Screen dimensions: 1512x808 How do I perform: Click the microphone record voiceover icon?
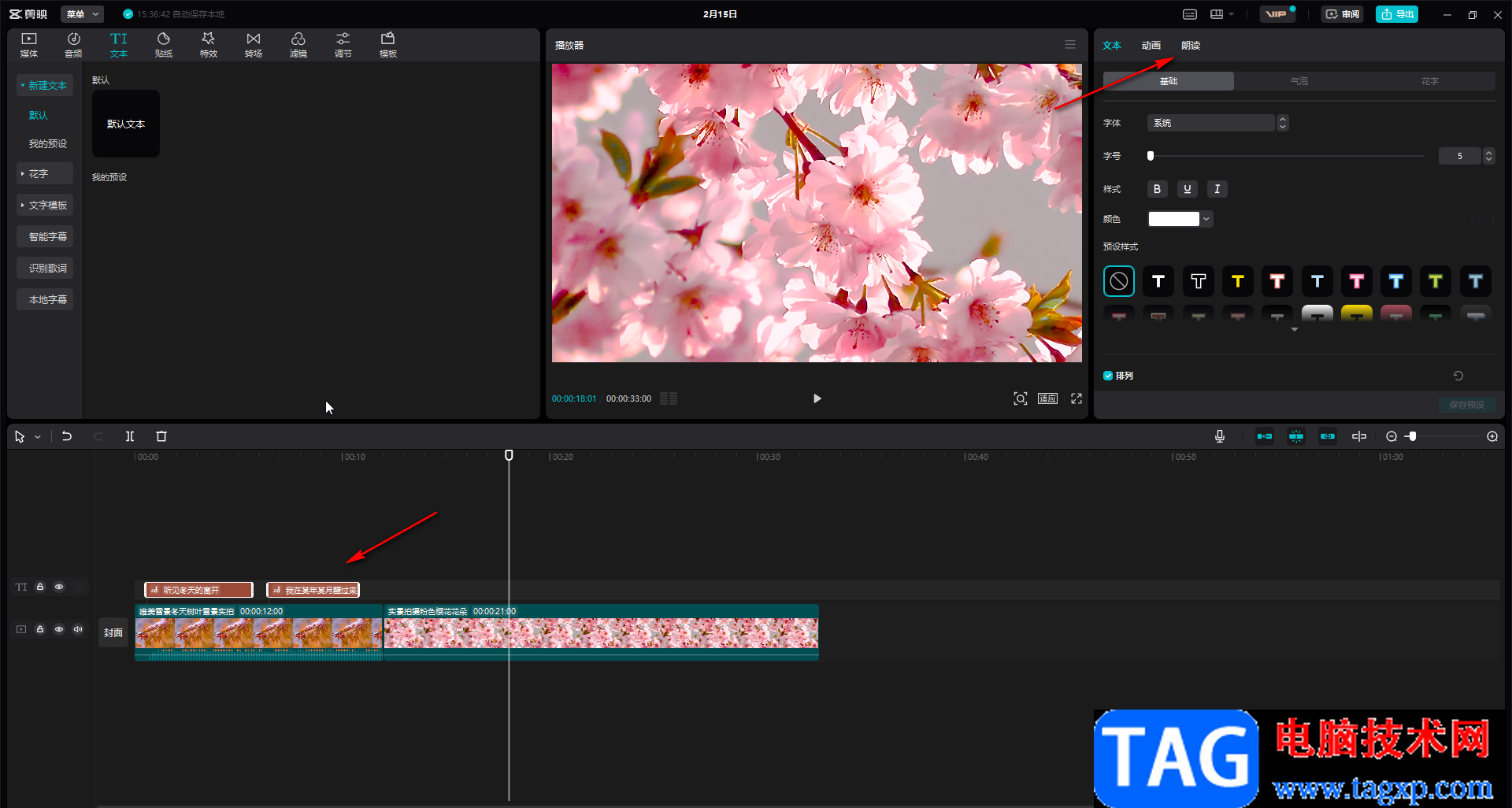click(1220, 436)
